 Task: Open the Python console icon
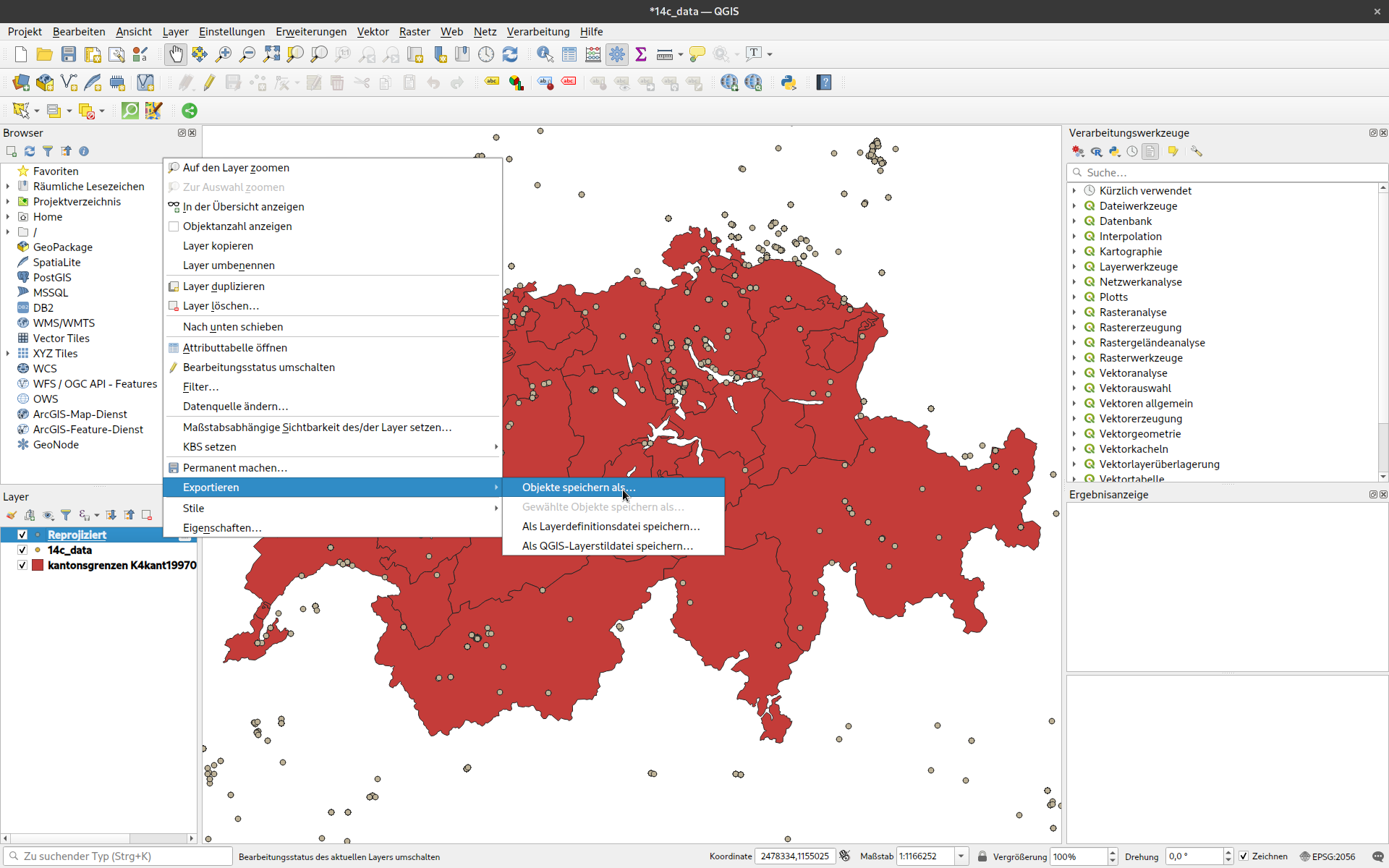point(789,82)
